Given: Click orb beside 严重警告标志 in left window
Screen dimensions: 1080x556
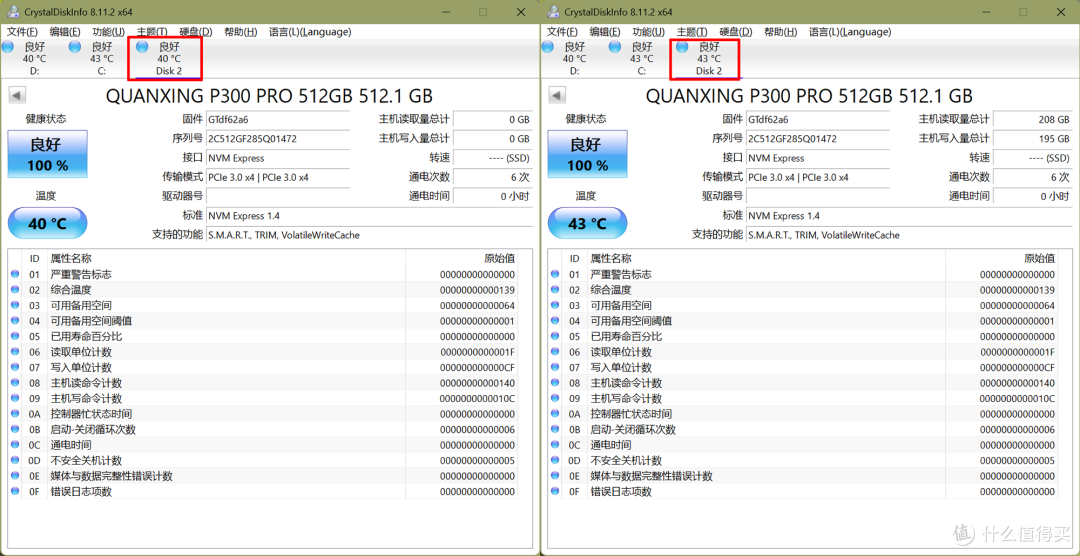Looking at the screenshot, I should pyautogui.click(x=15, y=274).
